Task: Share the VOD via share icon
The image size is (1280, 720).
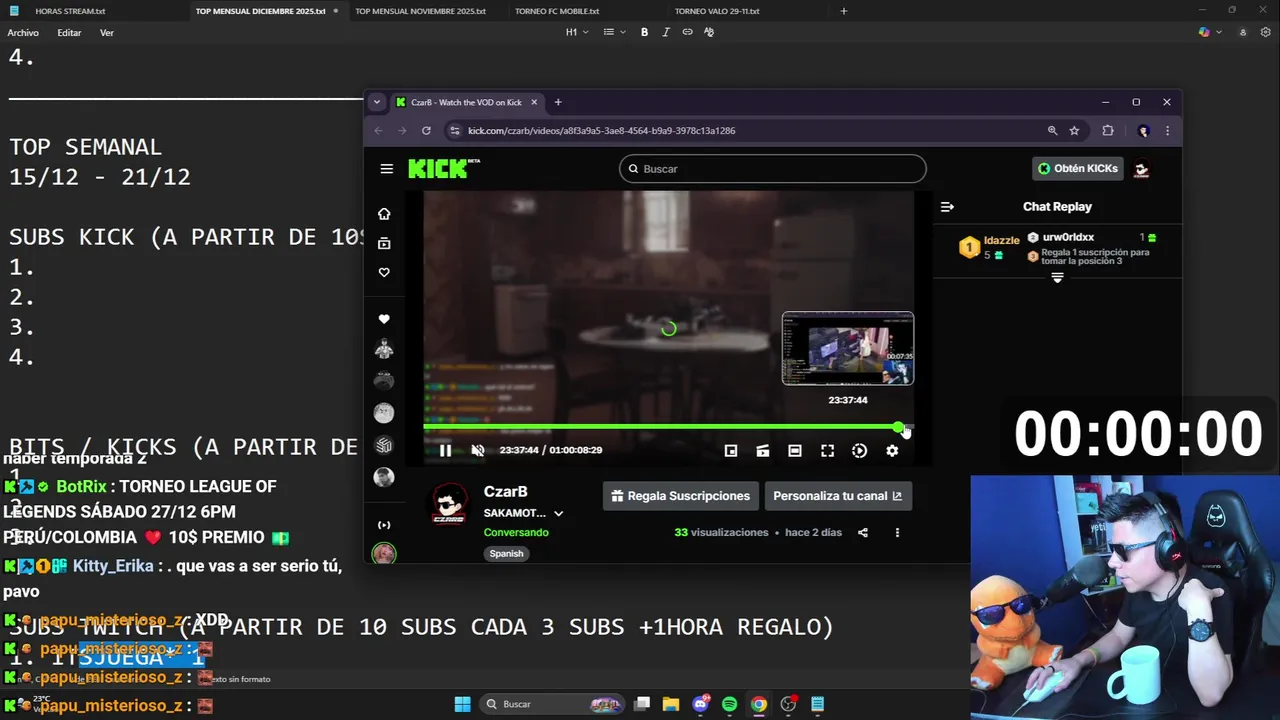Action: click(x=863, y=533)
